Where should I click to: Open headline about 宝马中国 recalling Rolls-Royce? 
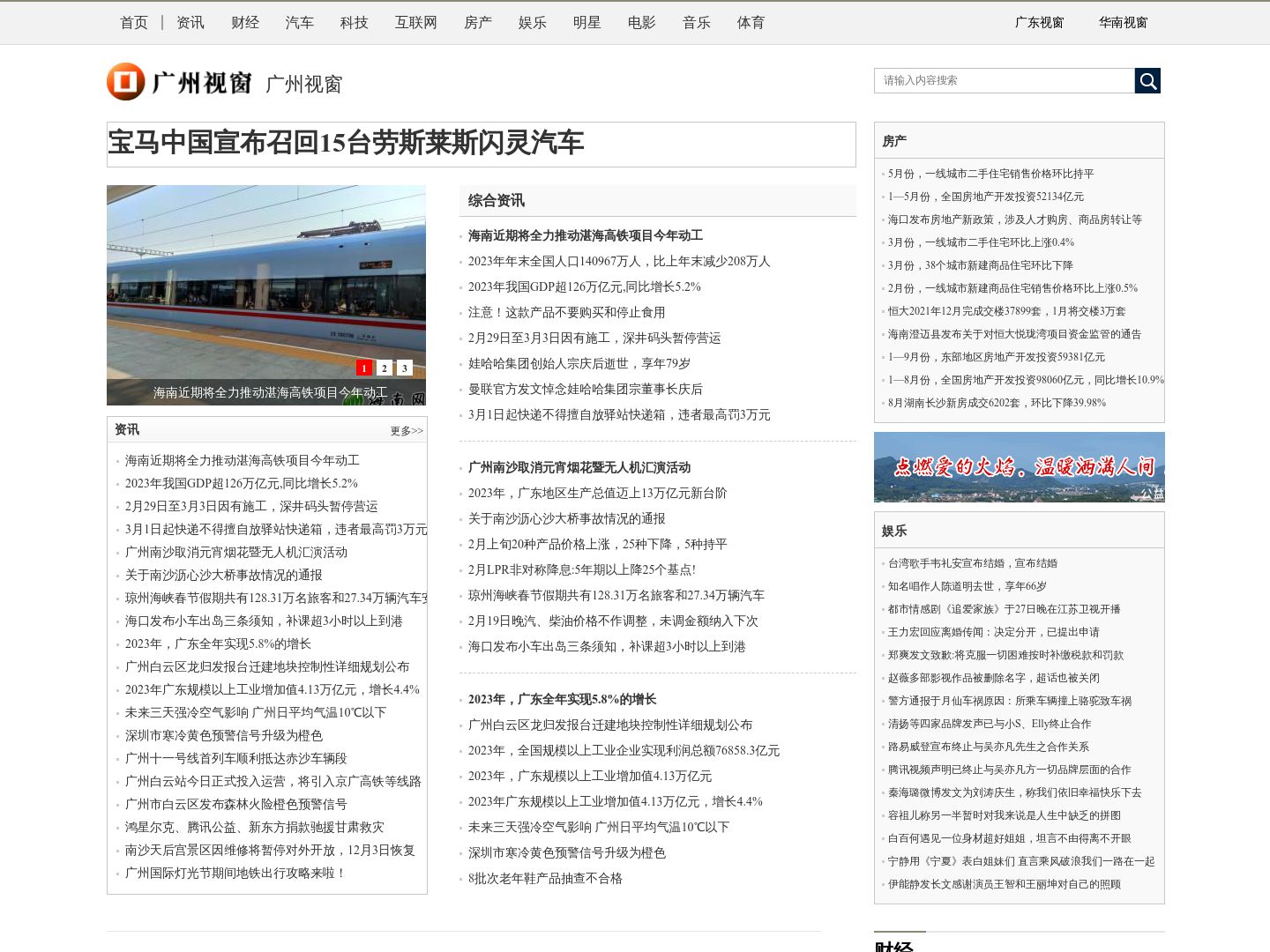pyautogui.click(x=346, y=143)
